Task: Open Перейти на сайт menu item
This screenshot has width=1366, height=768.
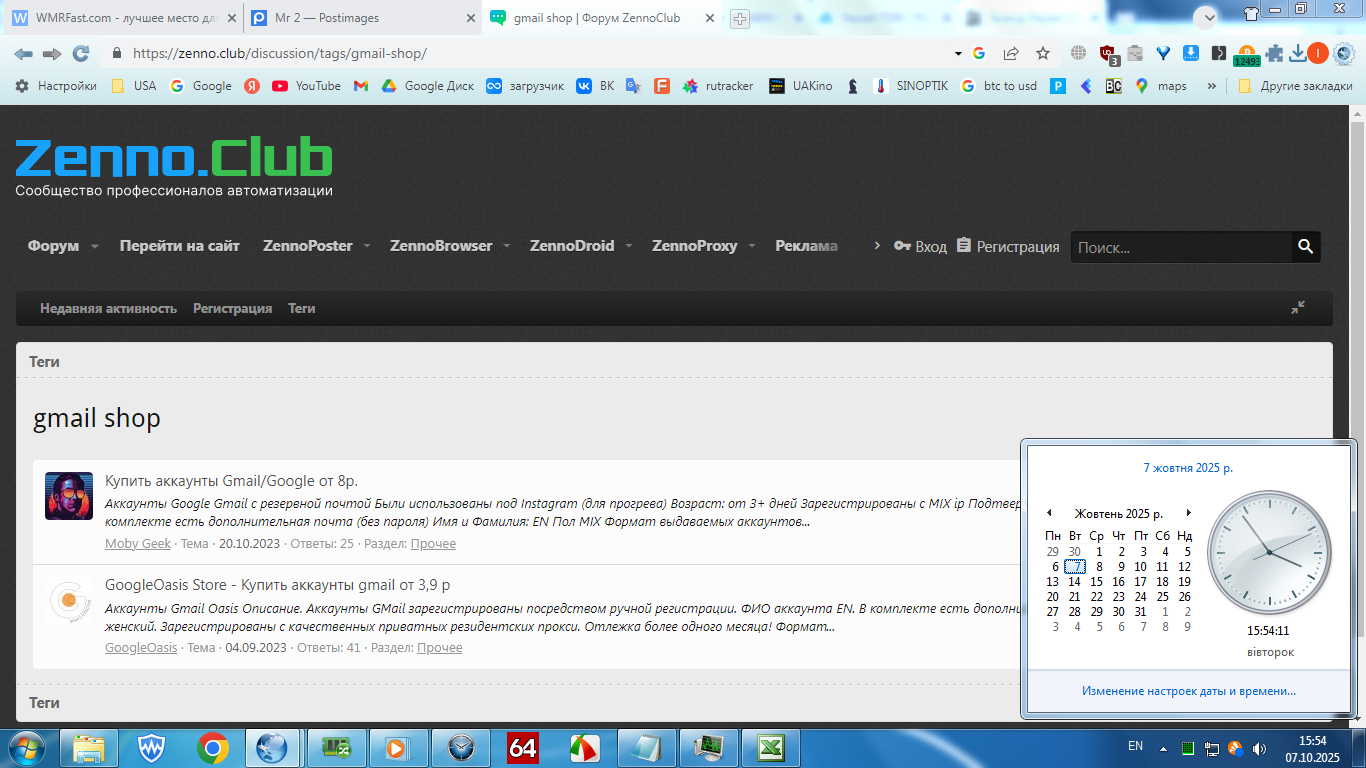Action: coord(180,246)
